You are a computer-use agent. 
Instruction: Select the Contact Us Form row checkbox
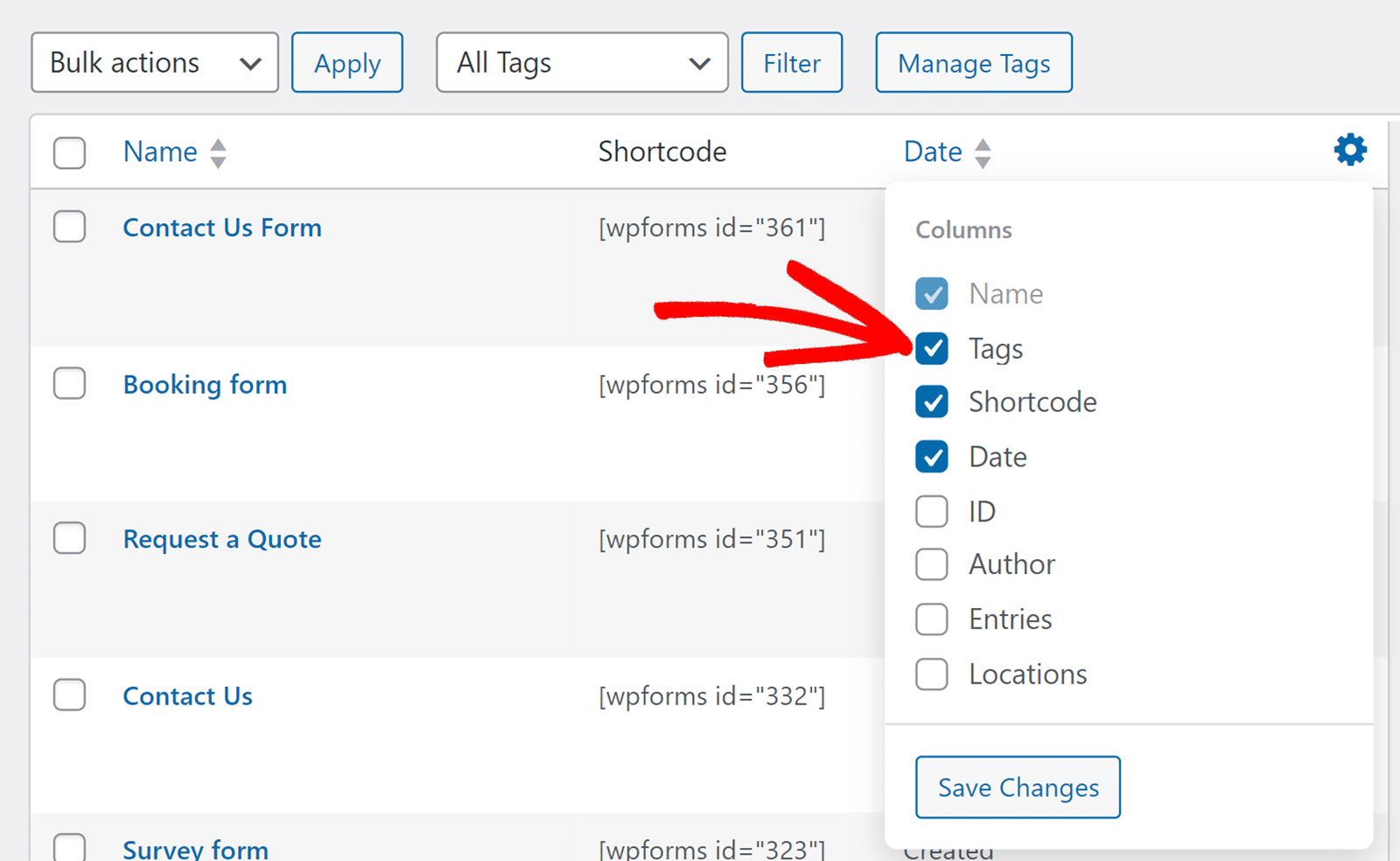click(69, 227)
